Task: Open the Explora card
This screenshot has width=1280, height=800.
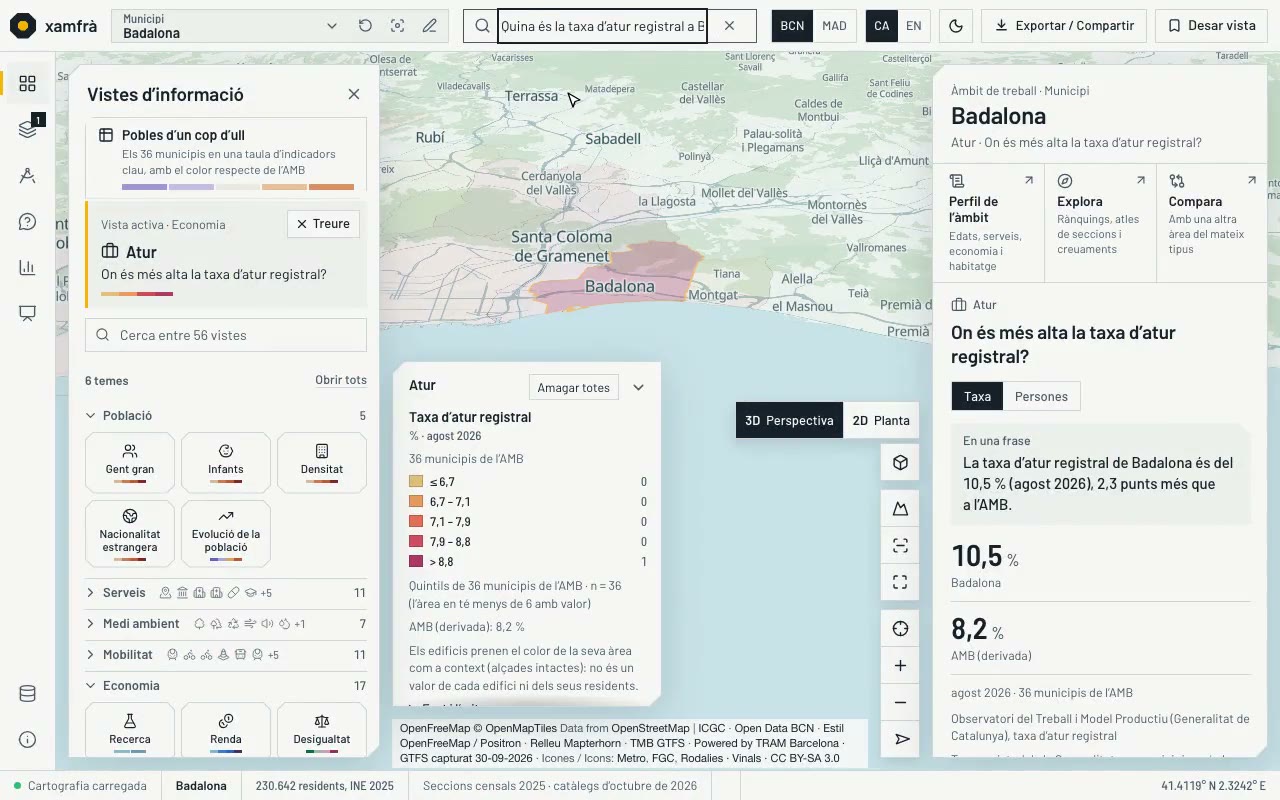Action: (1100, 224)
